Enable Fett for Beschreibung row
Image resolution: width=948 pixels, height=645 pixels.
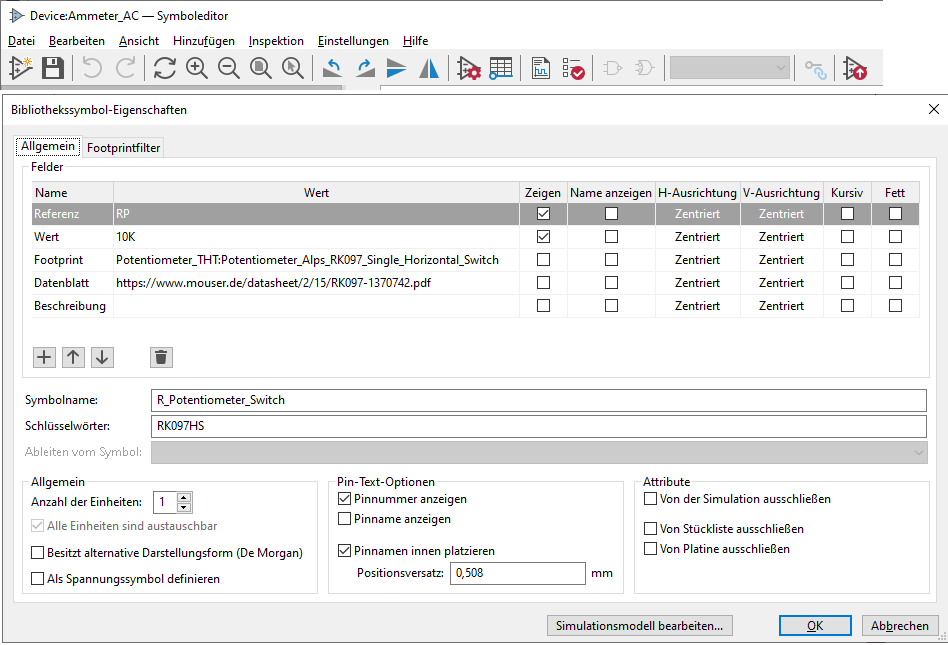(895, 305)
